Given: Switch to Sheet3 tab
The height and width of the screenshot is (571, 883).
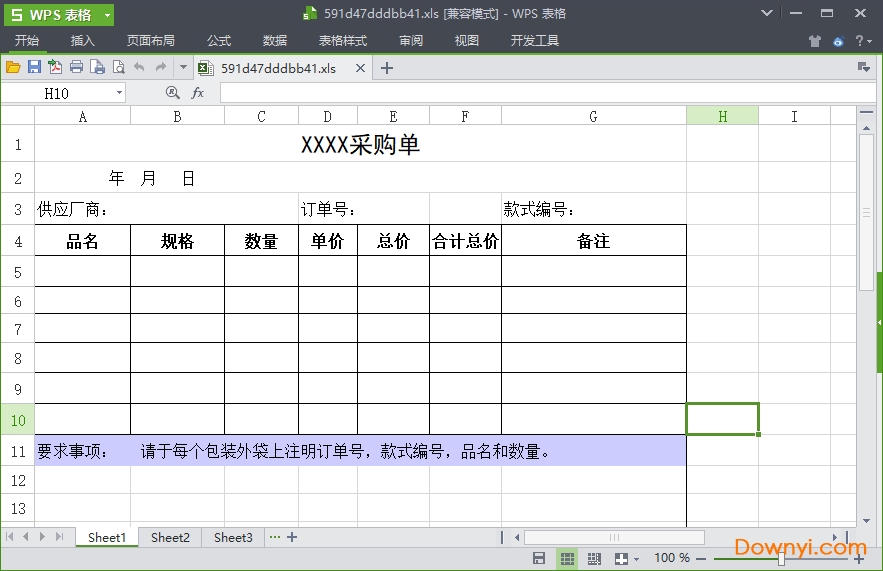Looking at the screenshot, I should pyautogui.click(x=233, y=537).
